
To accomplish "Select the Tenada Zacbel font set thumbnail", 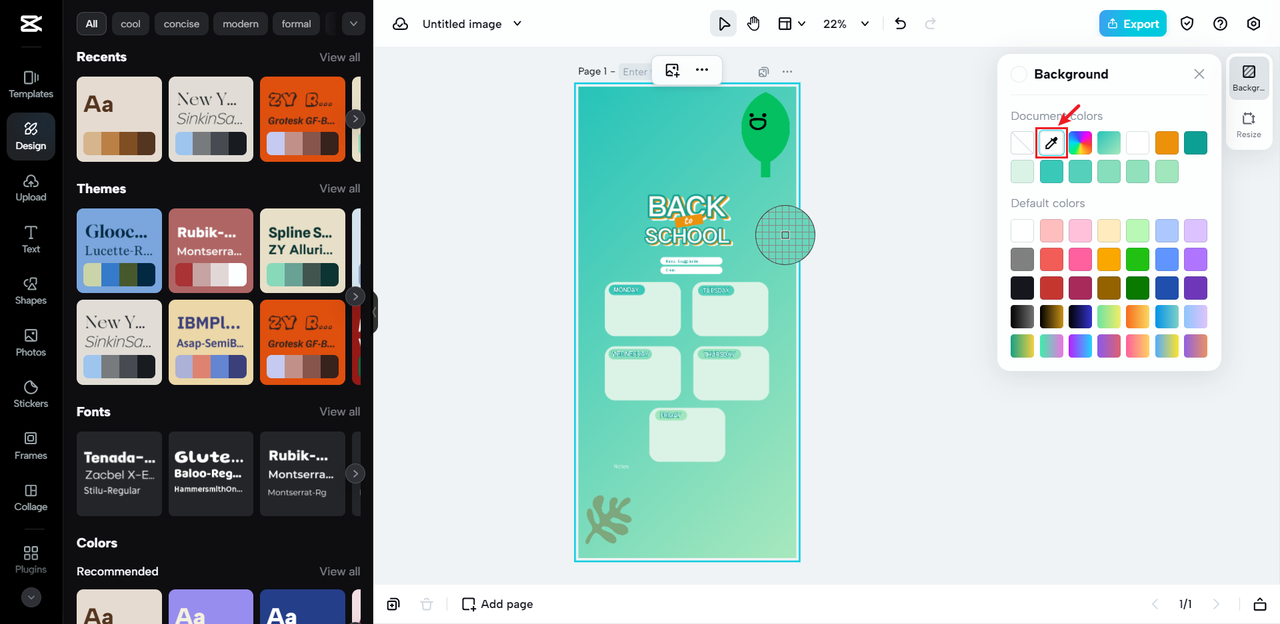I will pos(119,474).
